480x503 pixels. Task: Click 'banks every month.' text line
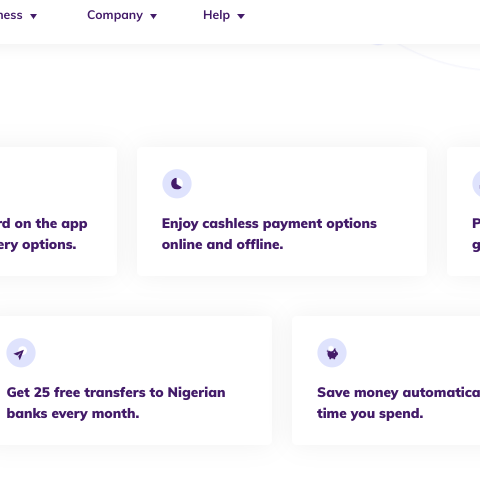[x=73, y=413]
